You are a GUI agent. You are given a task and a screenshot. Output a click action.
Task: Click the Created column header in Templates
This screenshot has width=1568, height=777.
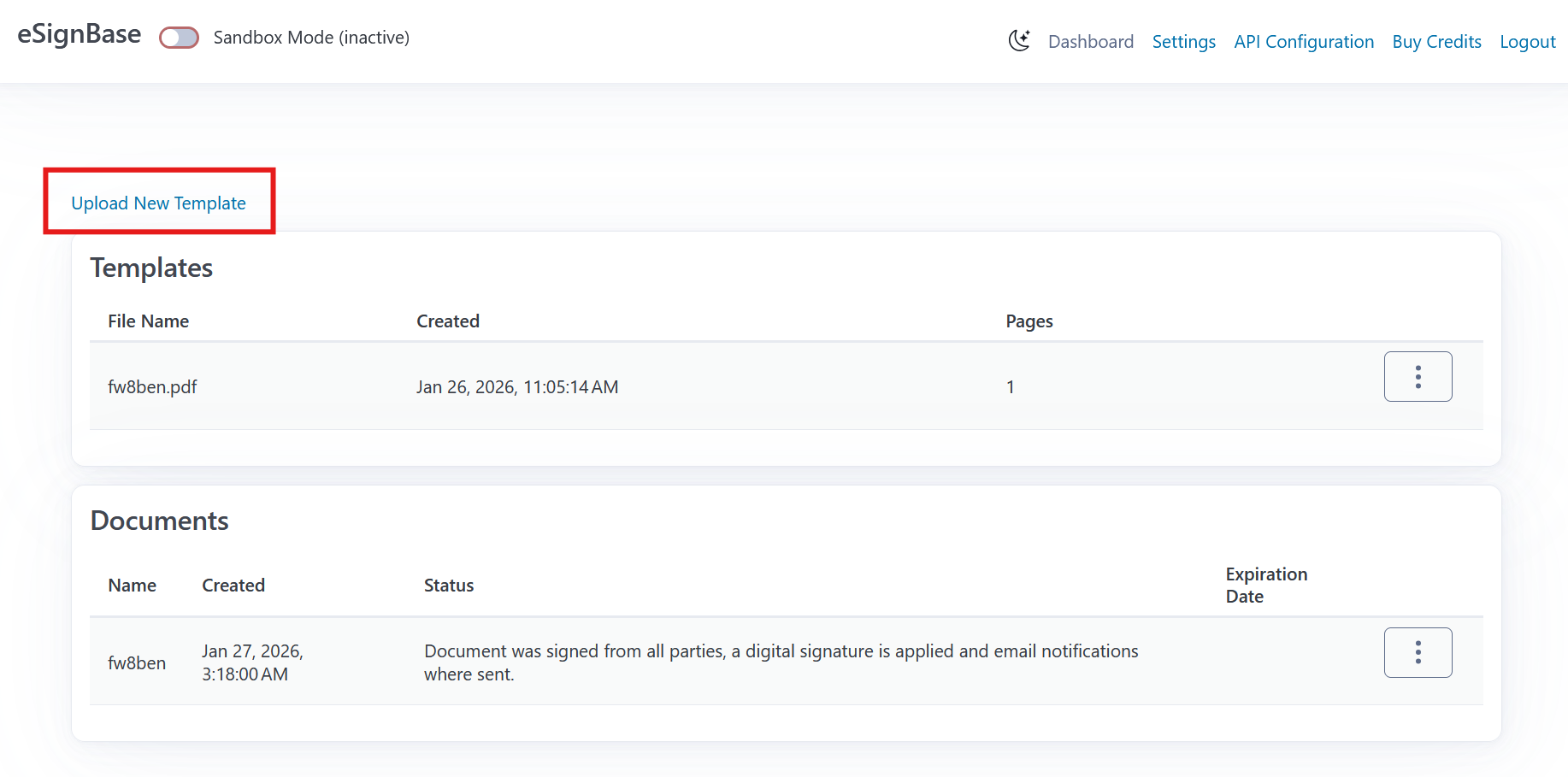(x=448, y=321)
